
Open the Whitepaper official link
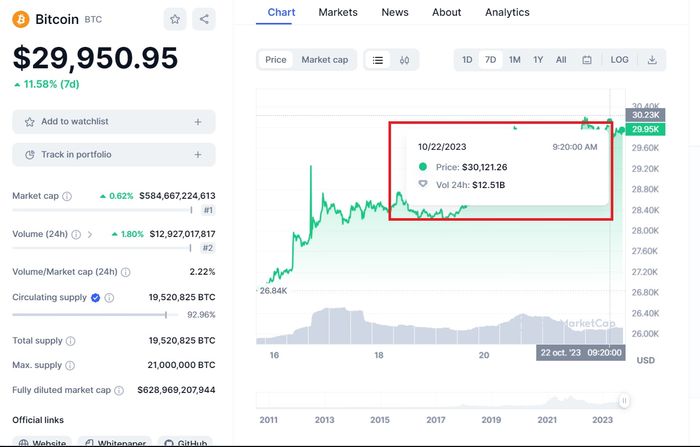pyautogui.click(x=116, y=442)
